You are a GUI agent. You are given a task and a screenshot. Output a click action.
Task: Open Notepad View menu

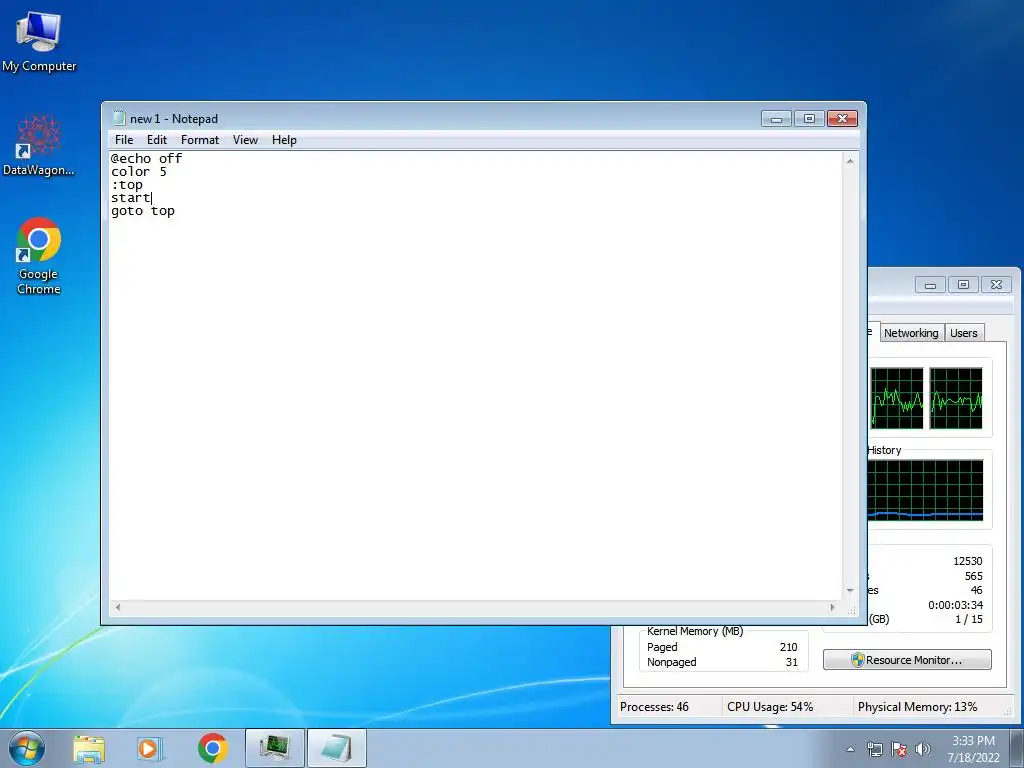(246, 140)
